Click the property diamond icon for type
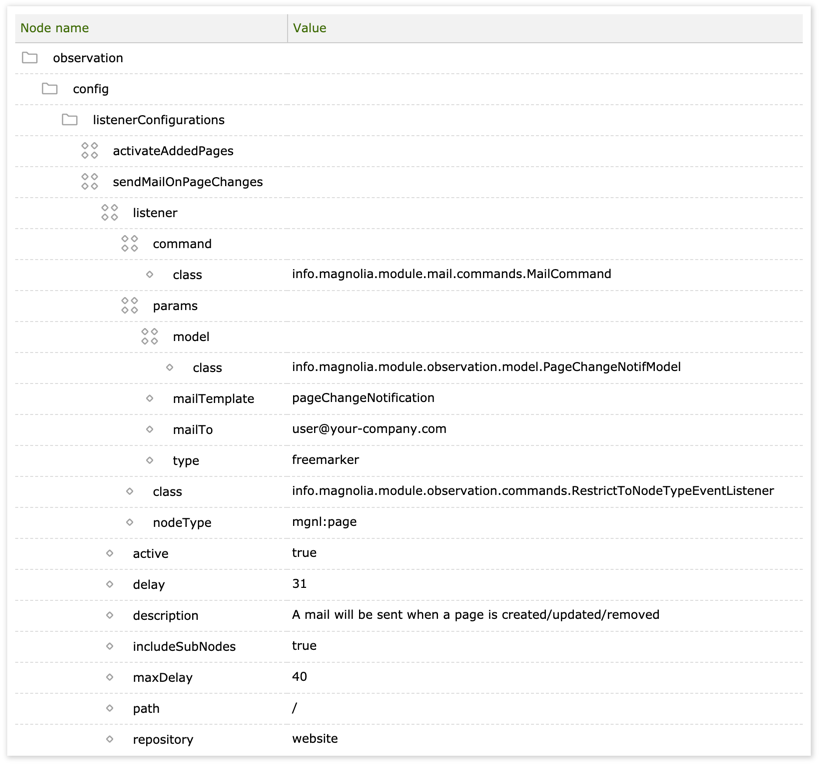 (x=150, y=460)
